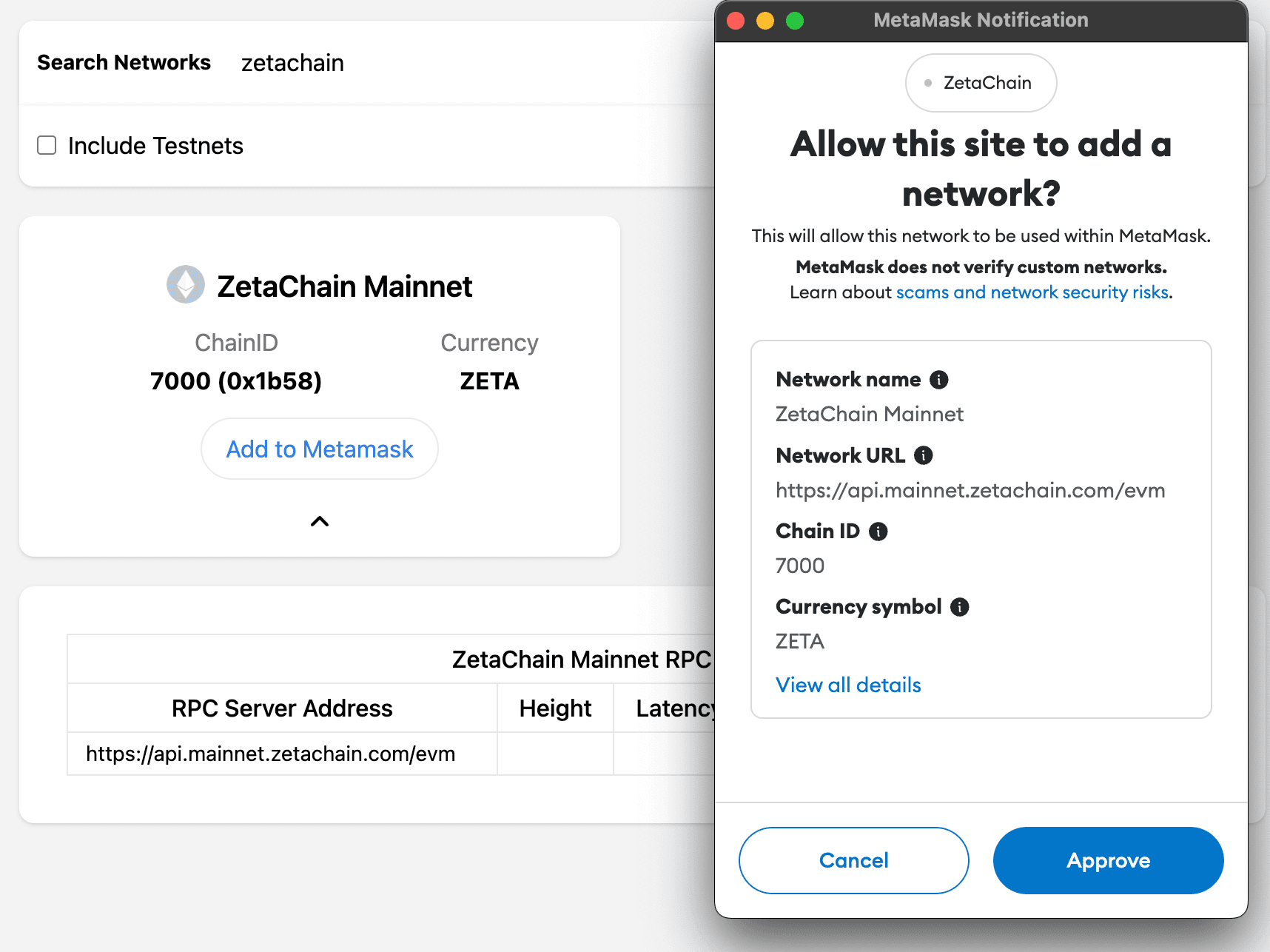Click the Network name info icon
The image size is (1270, 952).
(938, 379)
